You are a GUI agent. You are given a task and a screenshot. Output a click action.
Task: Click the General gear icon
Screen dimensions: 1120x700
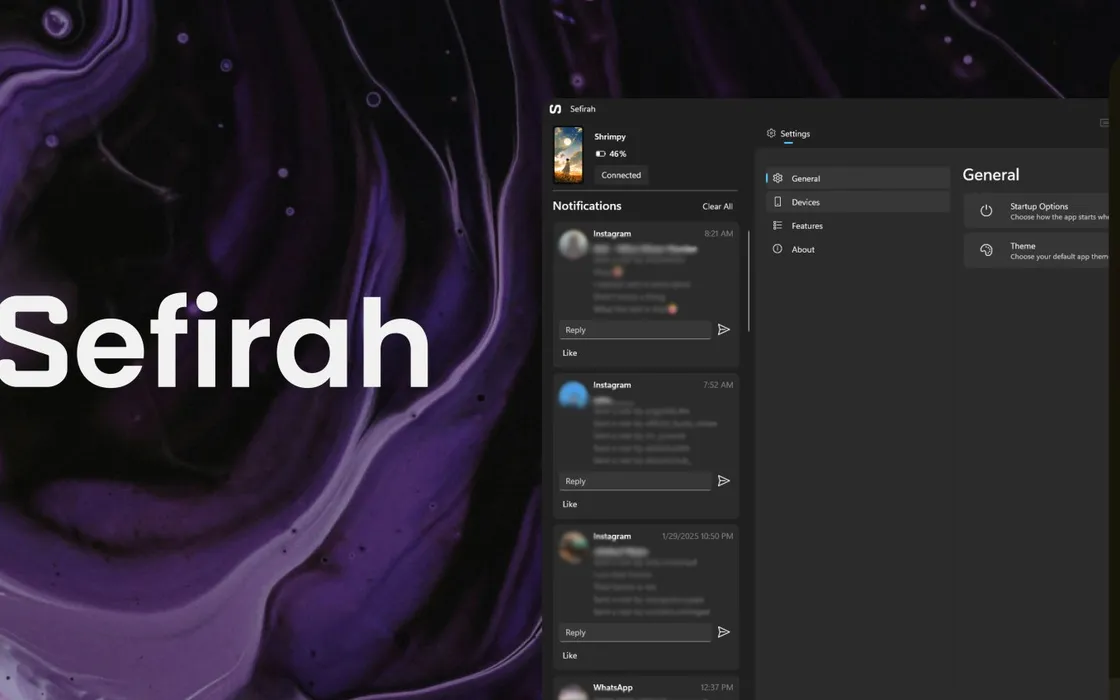pos(777,178)
